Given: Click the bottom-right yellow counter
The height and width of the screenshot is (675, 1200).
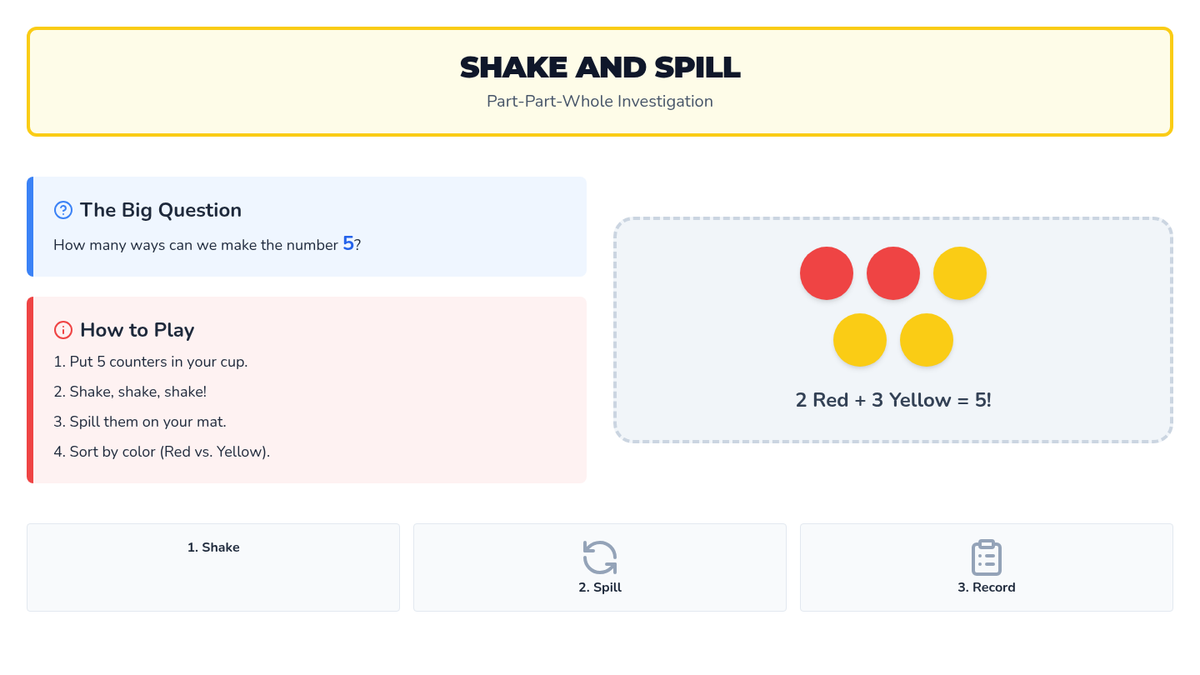Looking at the screenshot, I should tap(926, 340).
